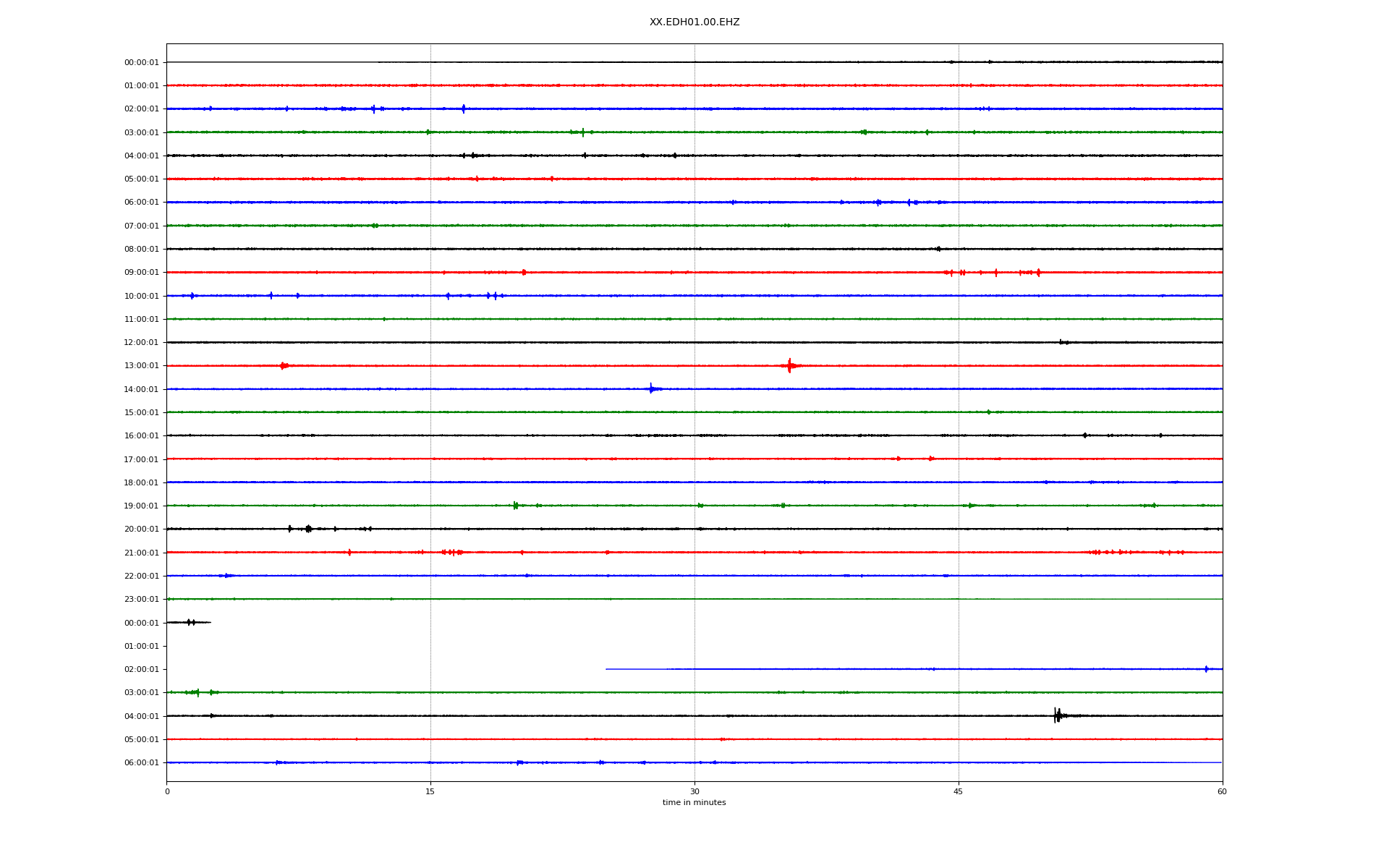Screen dimensions: 1389x868
Task: Click the large red spike on 13:00:01 trace
Action: pyautogui.click(x=789, y=366)
